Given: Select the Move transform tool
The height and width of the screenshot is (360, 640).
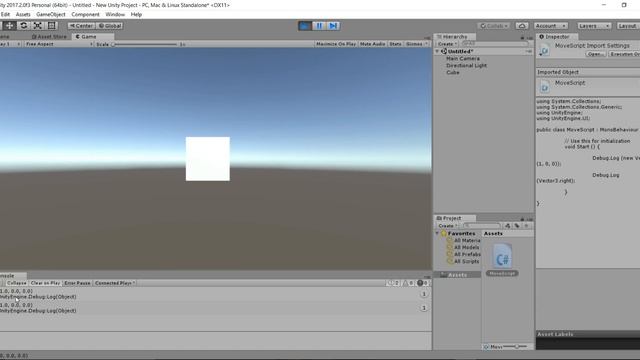Looking at the screenshot, I should [x=9, y=26].
